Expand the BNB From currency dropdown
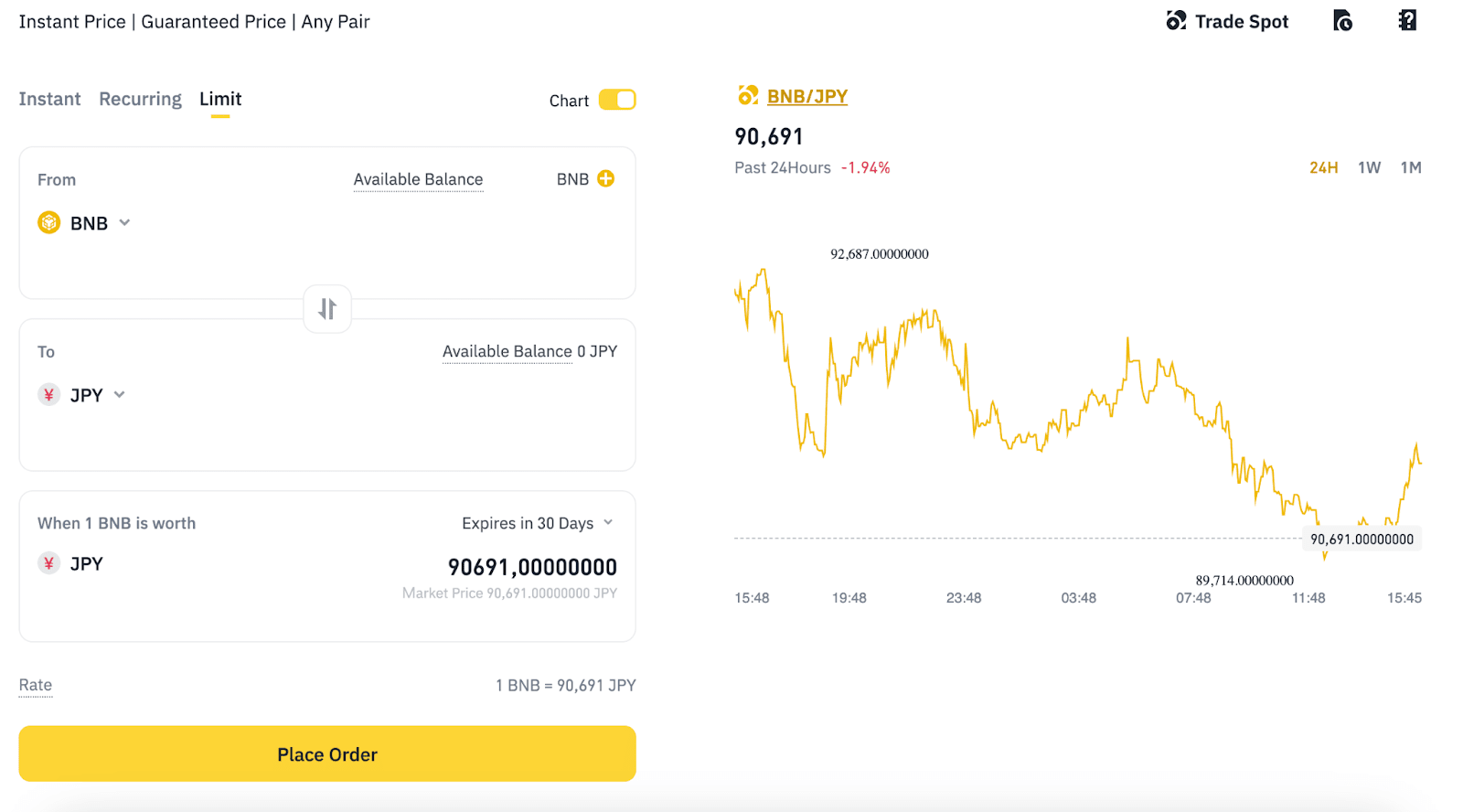The width and height of the screenshot is (1463, 812). point(124,223)
